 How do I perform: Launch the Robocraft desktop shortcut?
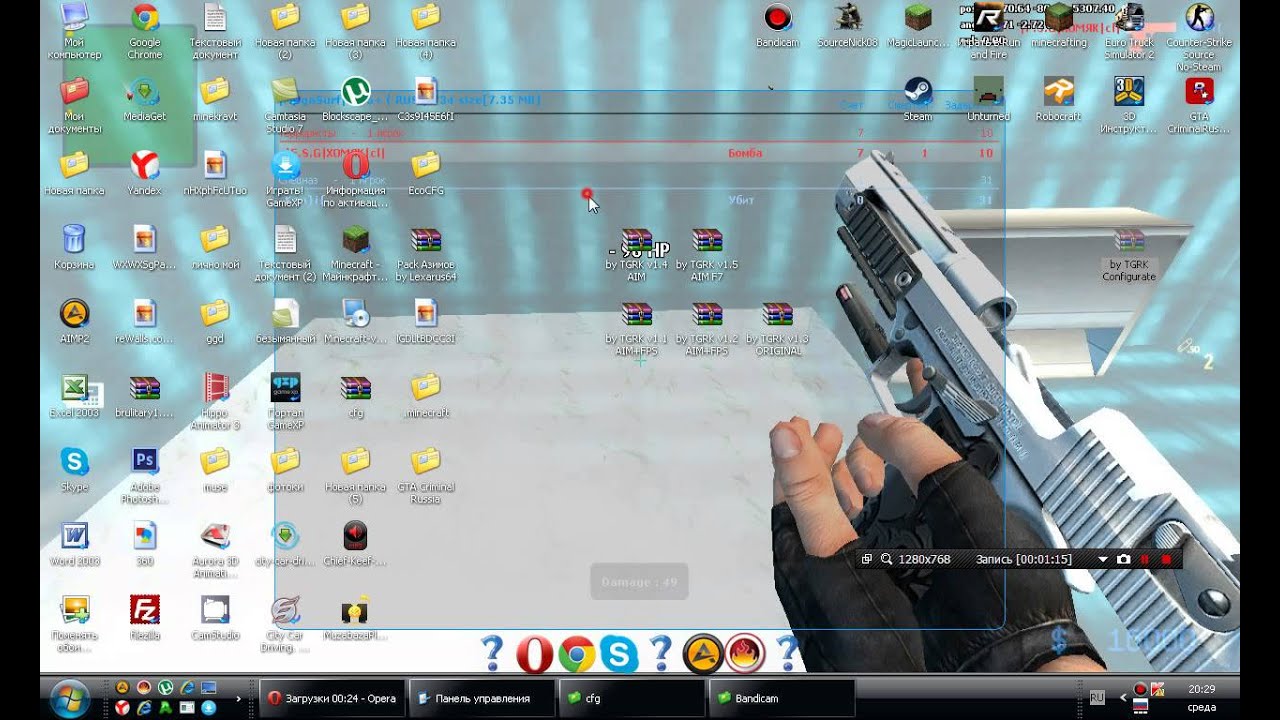pyautogui.click(x=1059, y=91)
